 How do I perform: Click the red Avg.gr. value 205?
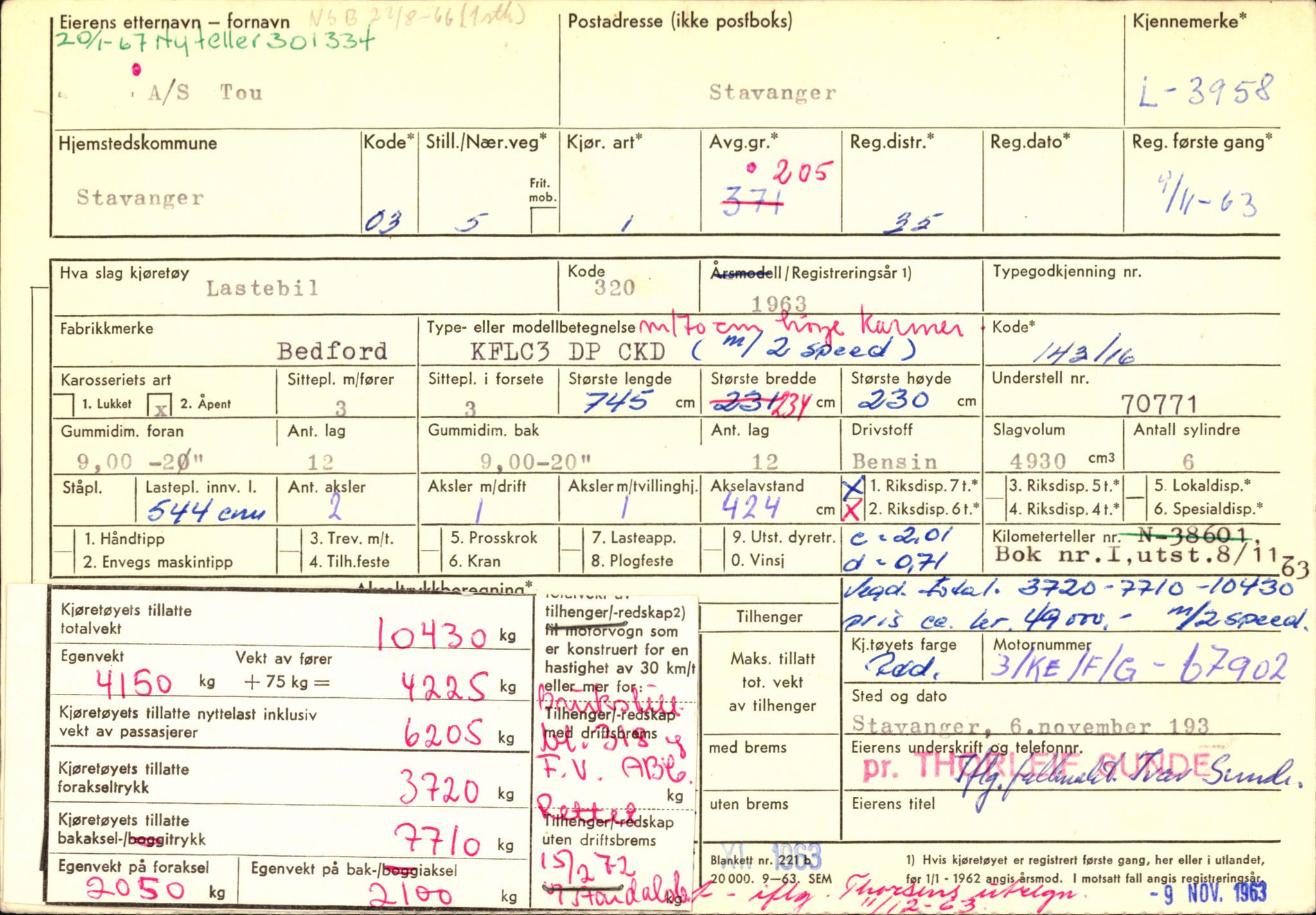(x=802, y=172)
